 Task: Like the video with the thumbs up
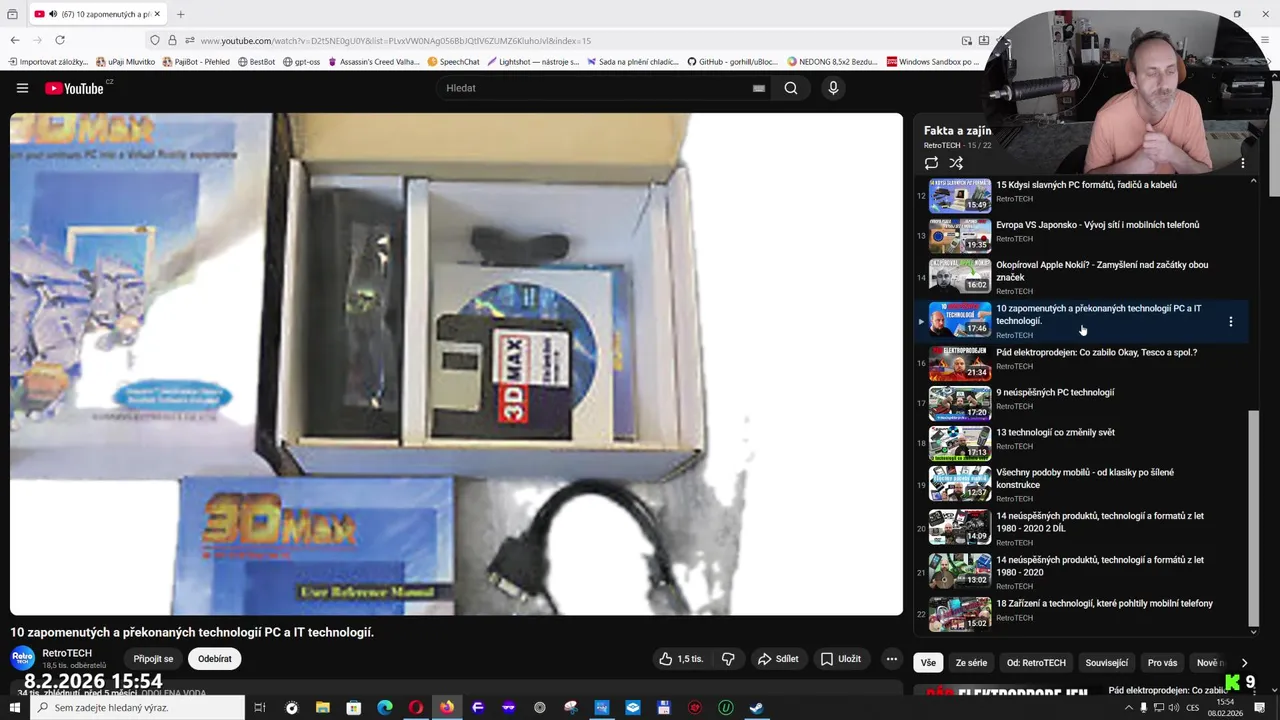(x=681, y=659)
